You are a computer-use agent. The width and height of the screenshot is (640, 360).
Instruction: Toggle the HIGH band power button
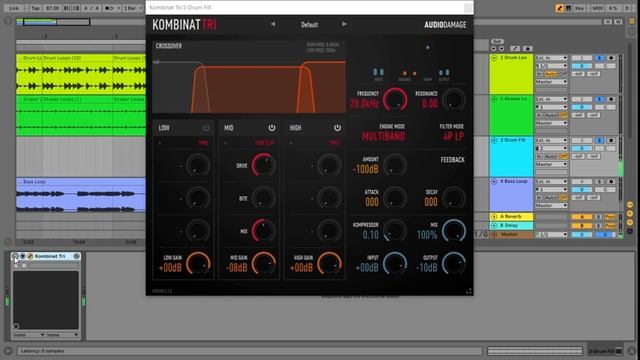pyautogui.click(x=337, y=128)
